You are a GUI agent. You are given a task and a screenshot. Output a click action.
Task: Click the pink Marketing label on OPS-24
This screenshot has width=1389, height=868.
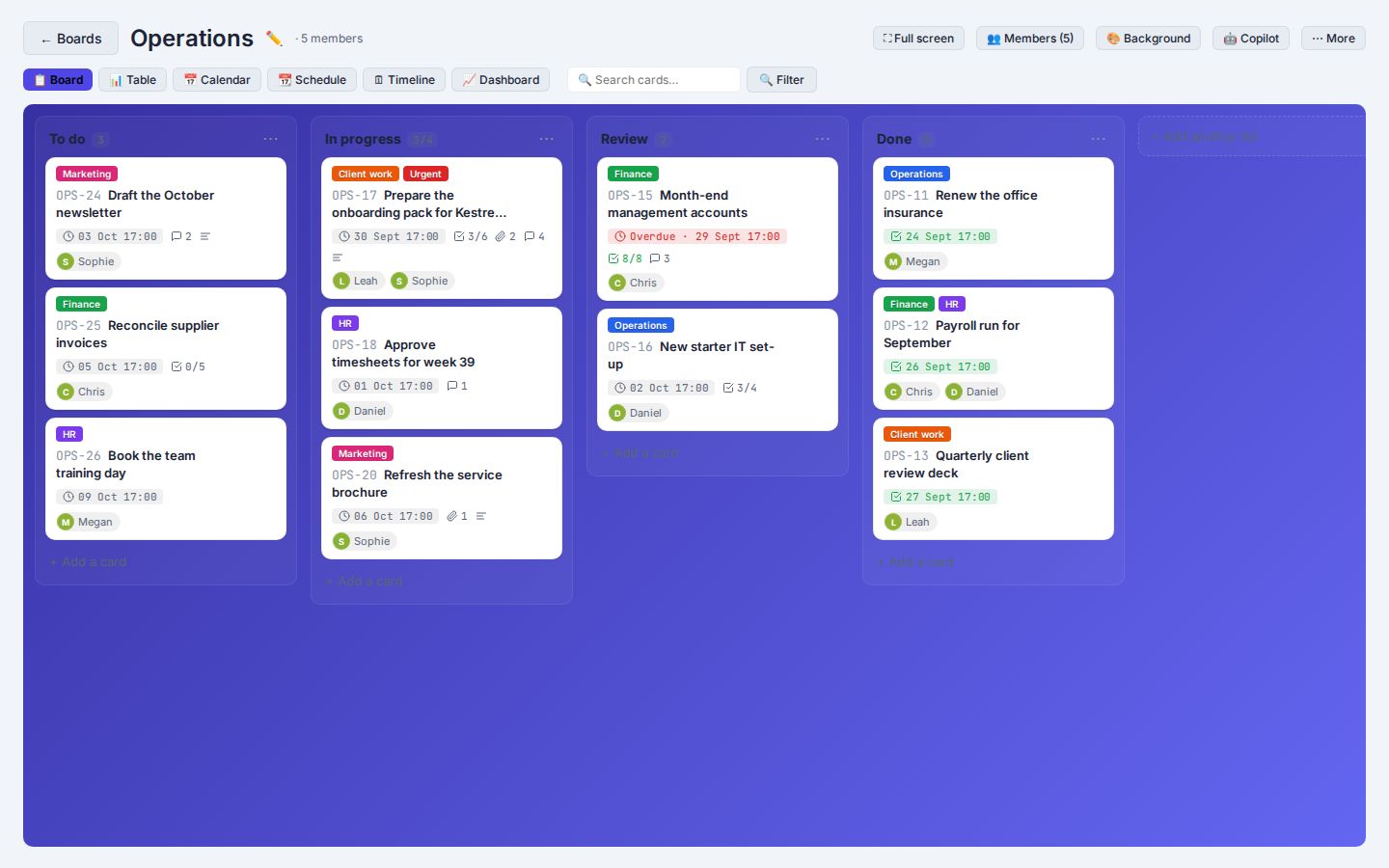tap(87, 174)
